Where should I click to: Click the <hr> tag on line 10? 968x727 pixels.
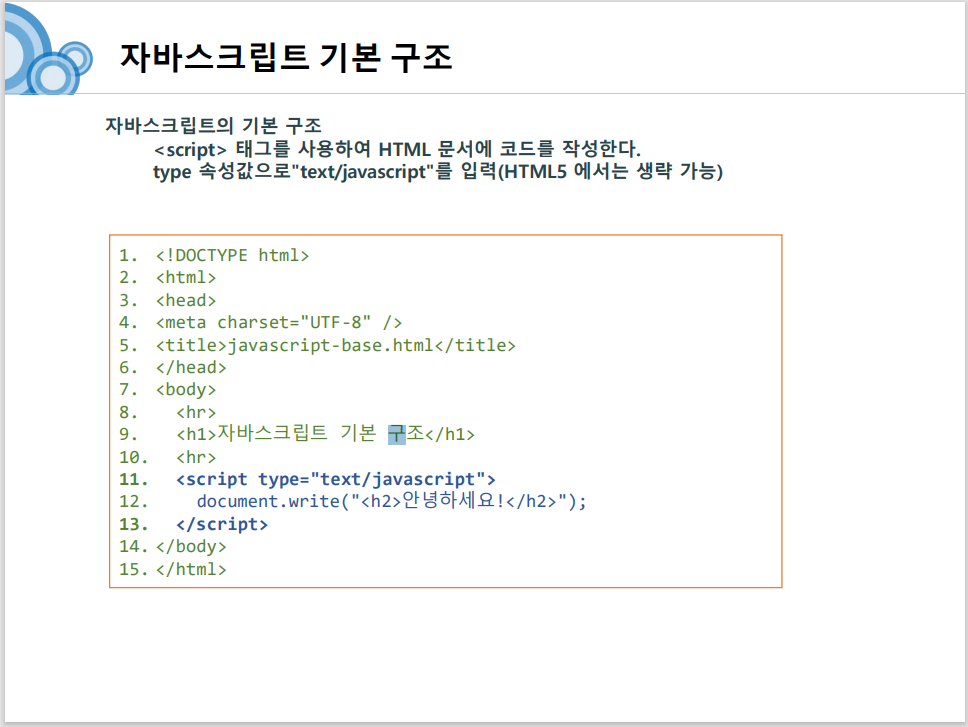tap(196, 457)
